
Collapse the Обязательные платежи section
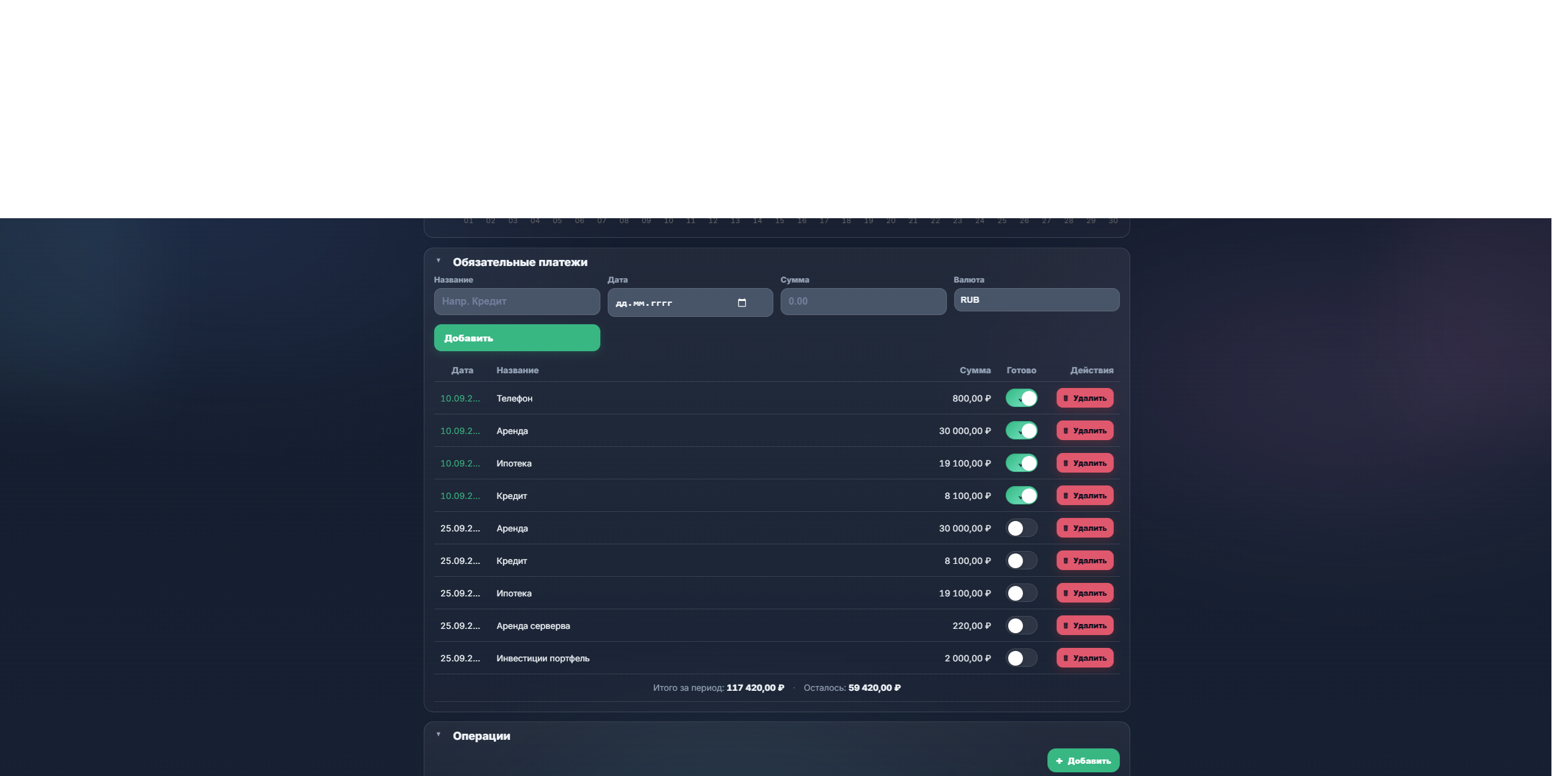tap(438, 261)
